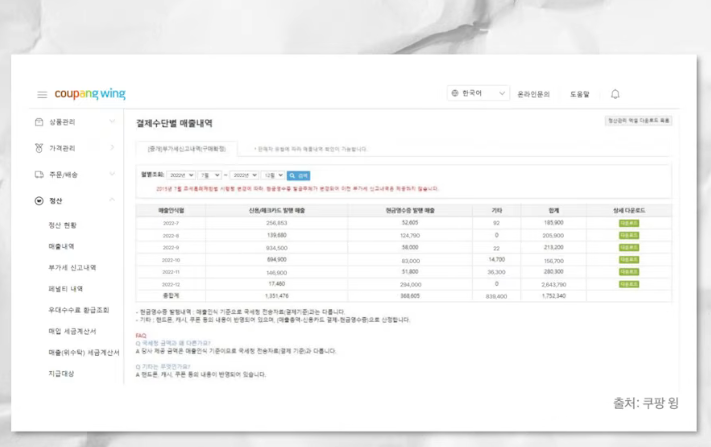Open the hamburger menu icon
Screen dimensions: 711x447
click(42, 94)
